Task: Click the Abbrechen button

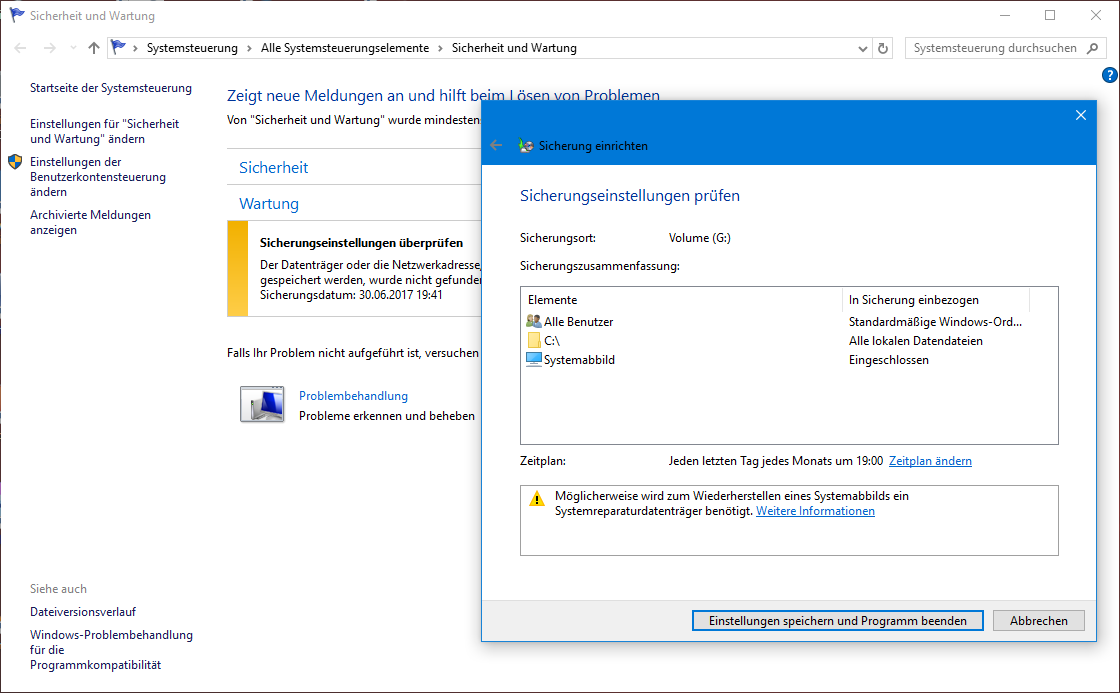Action: pos(1039,621)
